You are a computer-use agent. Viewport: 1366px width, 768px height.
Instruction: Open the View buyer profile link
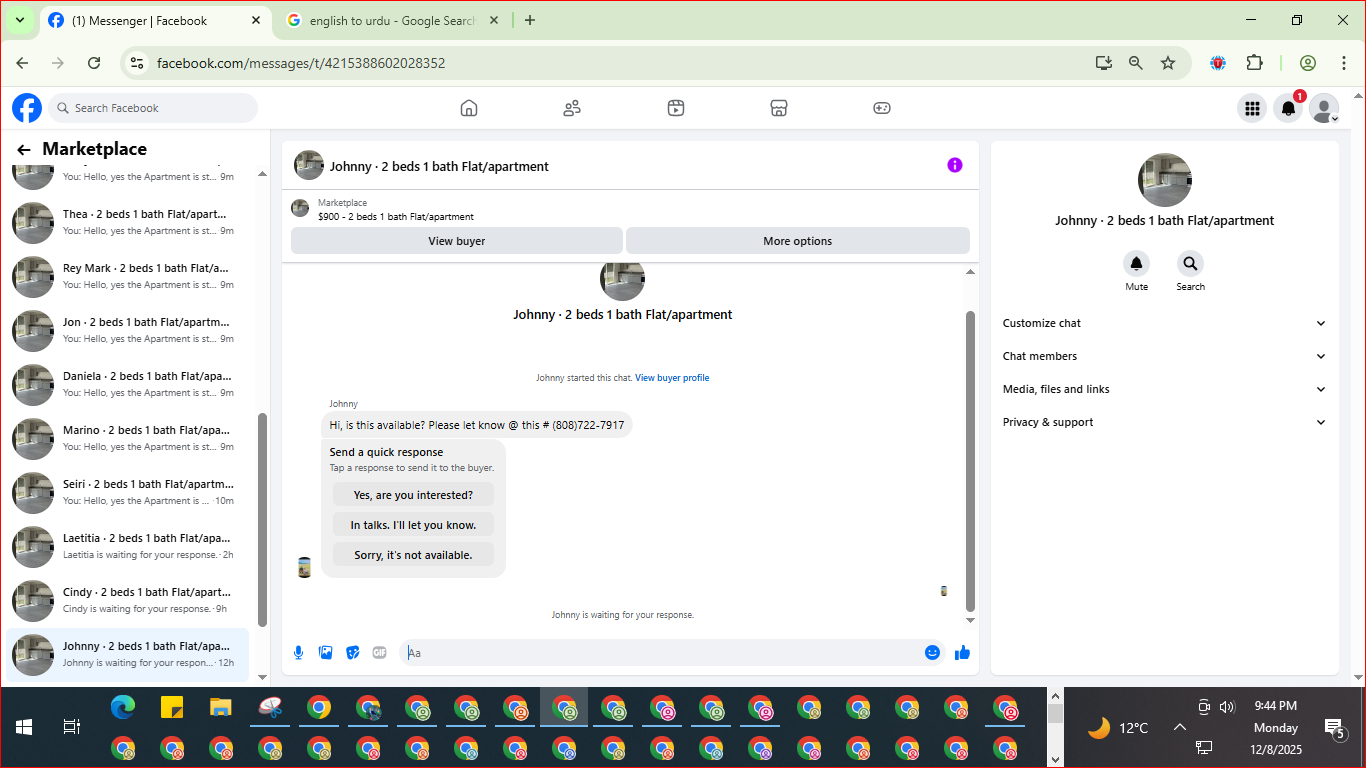point(672,378)
